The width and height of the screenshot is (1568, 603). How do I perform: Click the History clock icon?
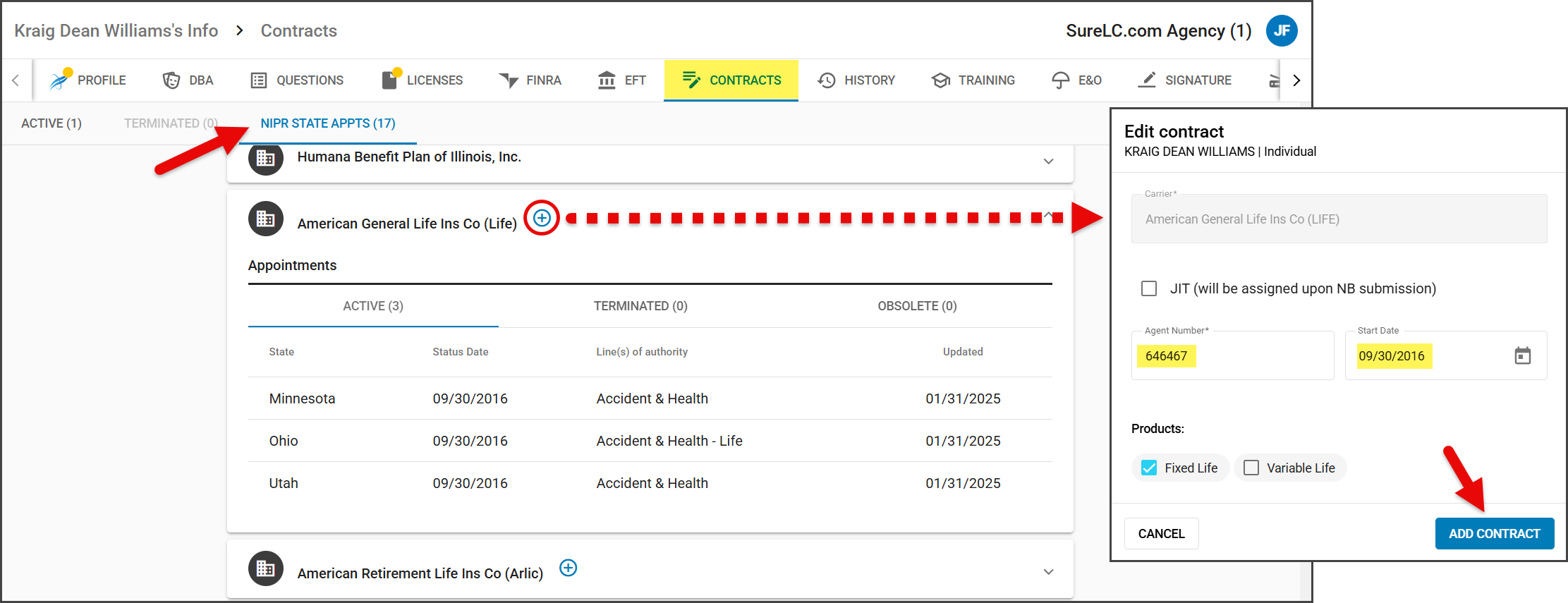point(827,80)
